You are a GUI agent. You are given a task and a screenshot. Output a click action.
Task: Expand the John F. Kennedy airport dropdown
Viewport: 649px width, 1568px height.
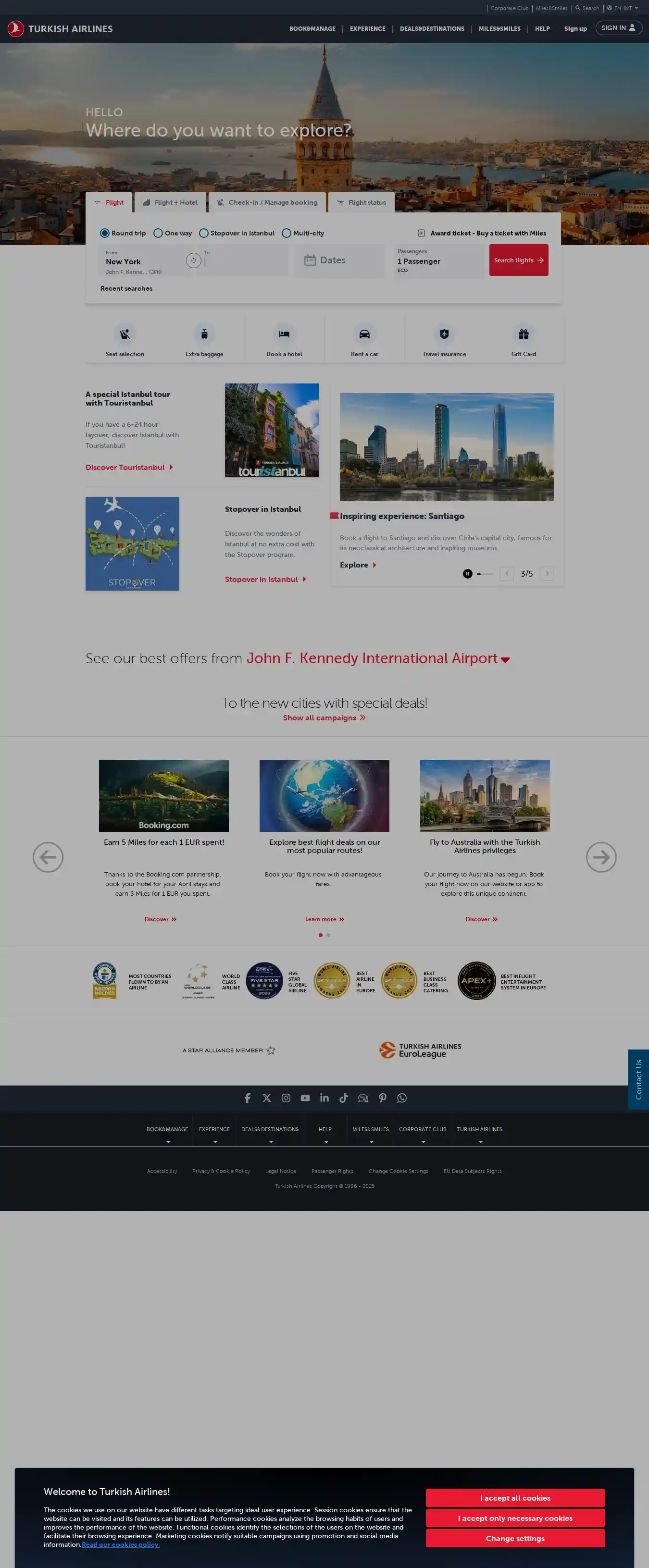pos(505,659)
